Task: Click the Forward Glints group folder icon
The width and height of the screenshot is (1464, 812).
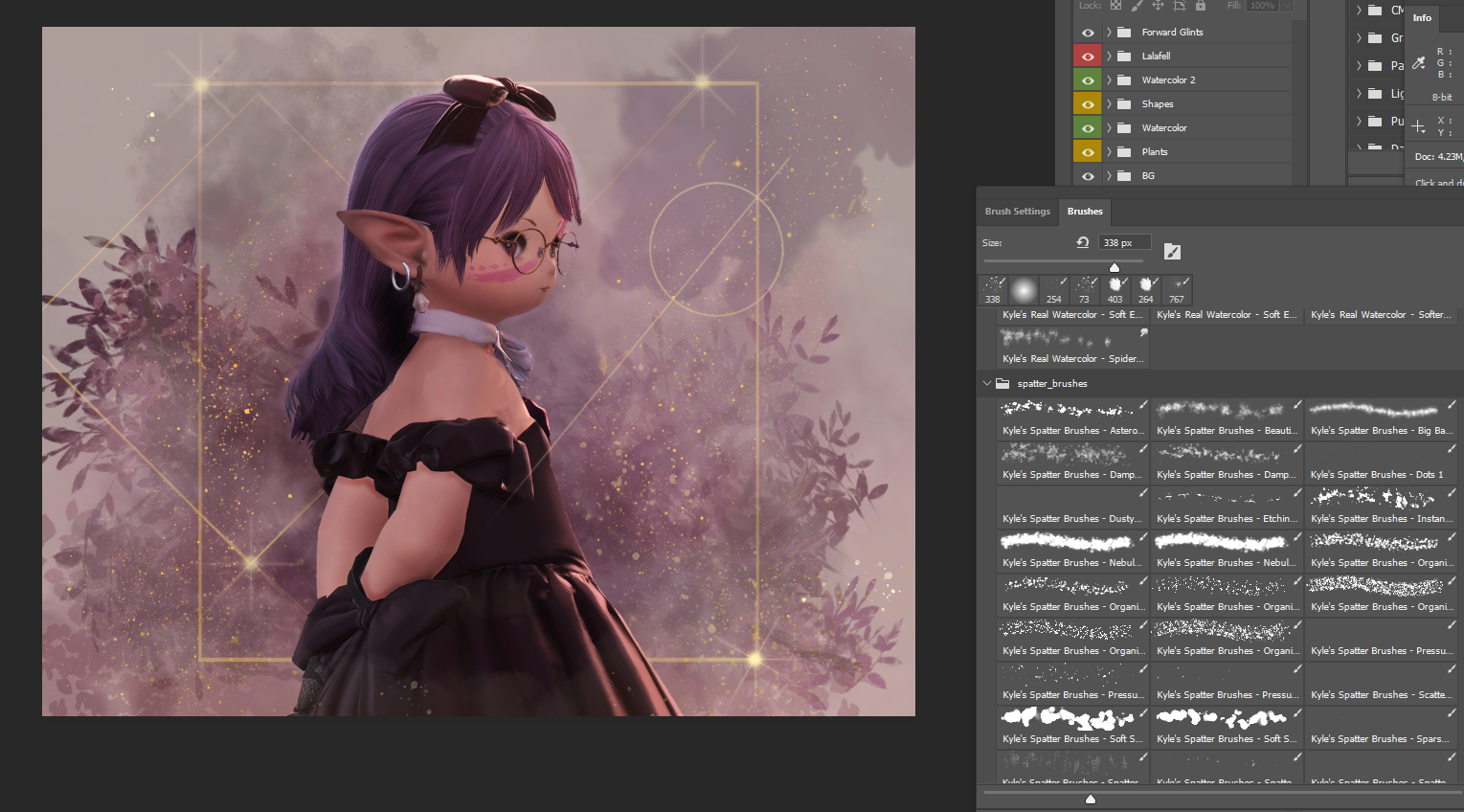Action: click(x=1124, y=33)
